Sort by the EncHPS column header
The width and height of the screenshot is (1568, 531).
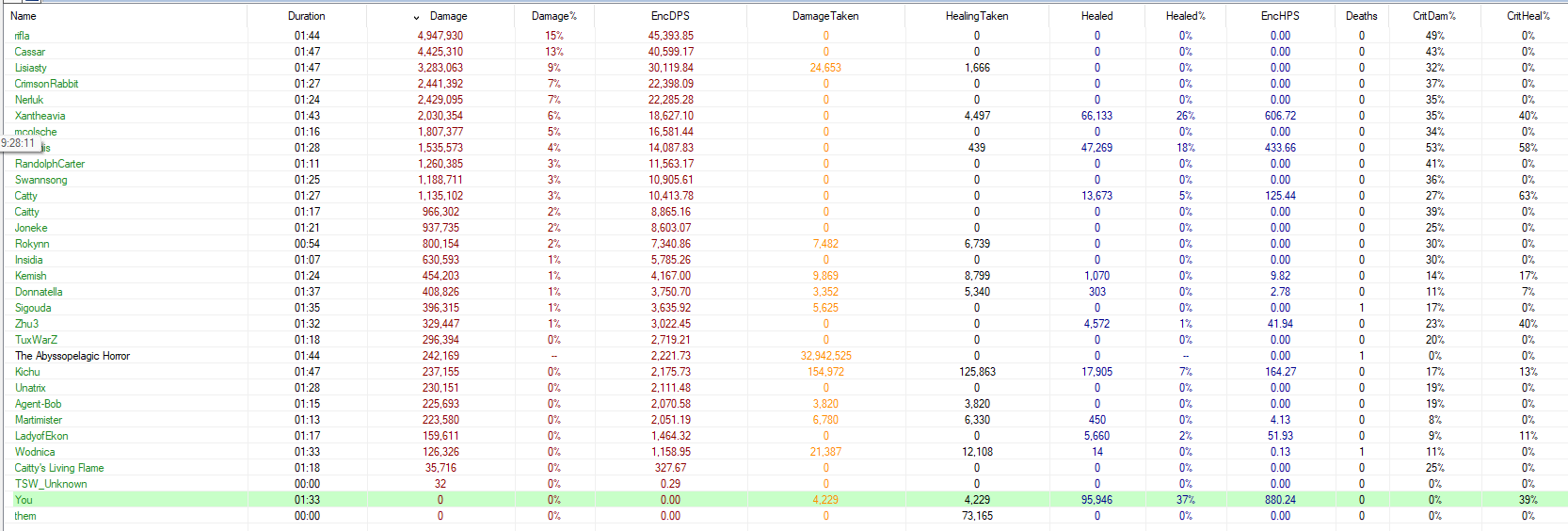pos(1280,16)
